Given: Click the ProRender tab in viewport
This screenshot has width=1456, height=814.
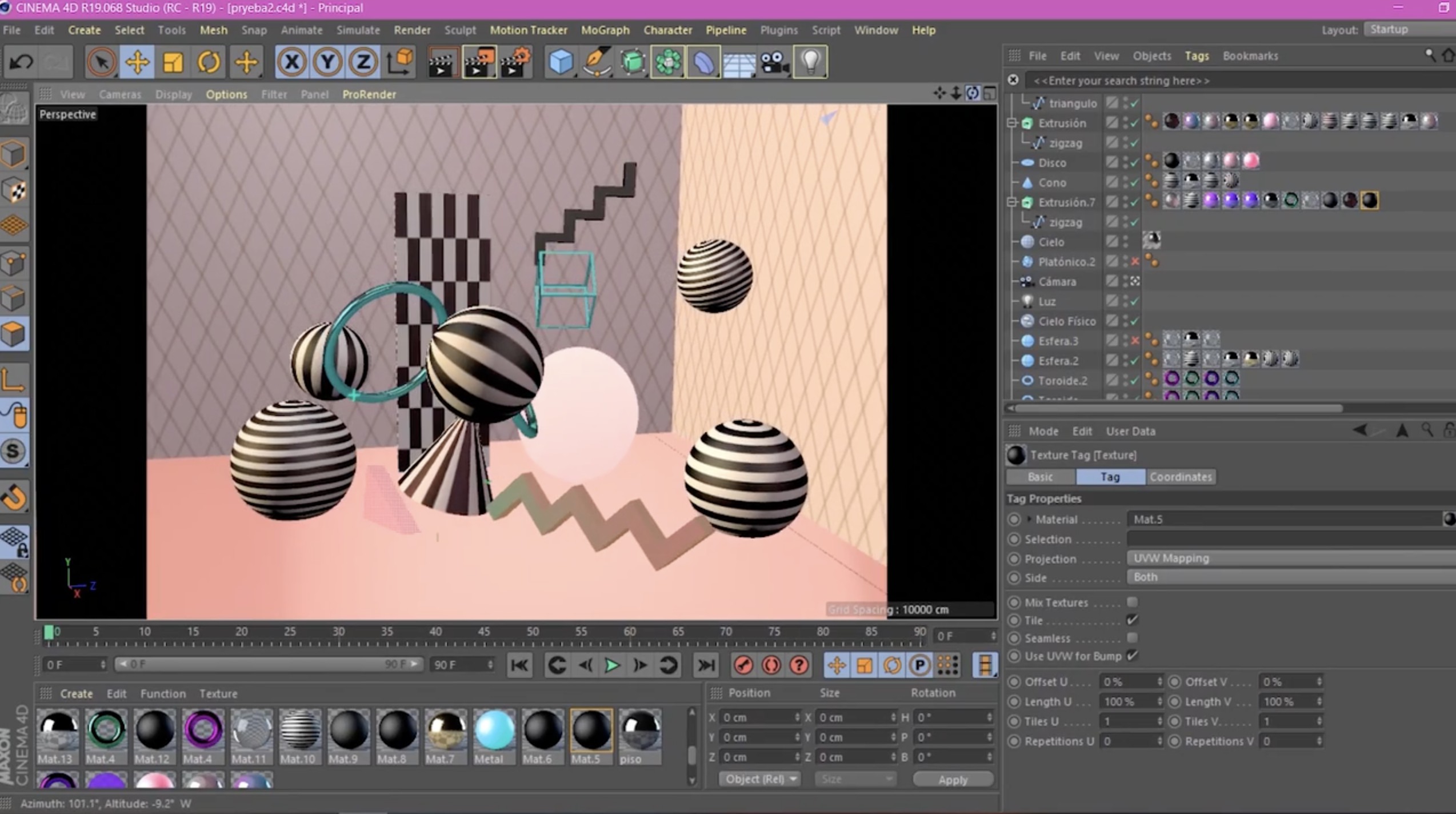Looking at the screenshot, I should click(368, 94).
